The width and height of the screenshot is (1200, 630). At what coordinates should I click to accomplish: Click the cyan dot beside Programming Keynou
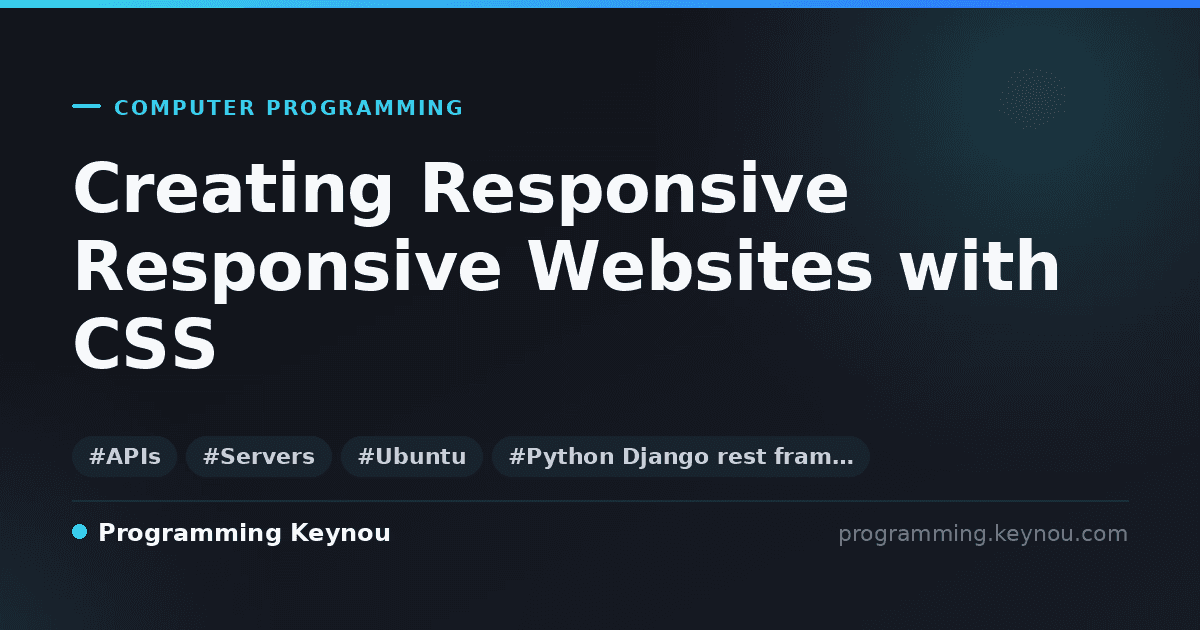[x=80, y=532]
